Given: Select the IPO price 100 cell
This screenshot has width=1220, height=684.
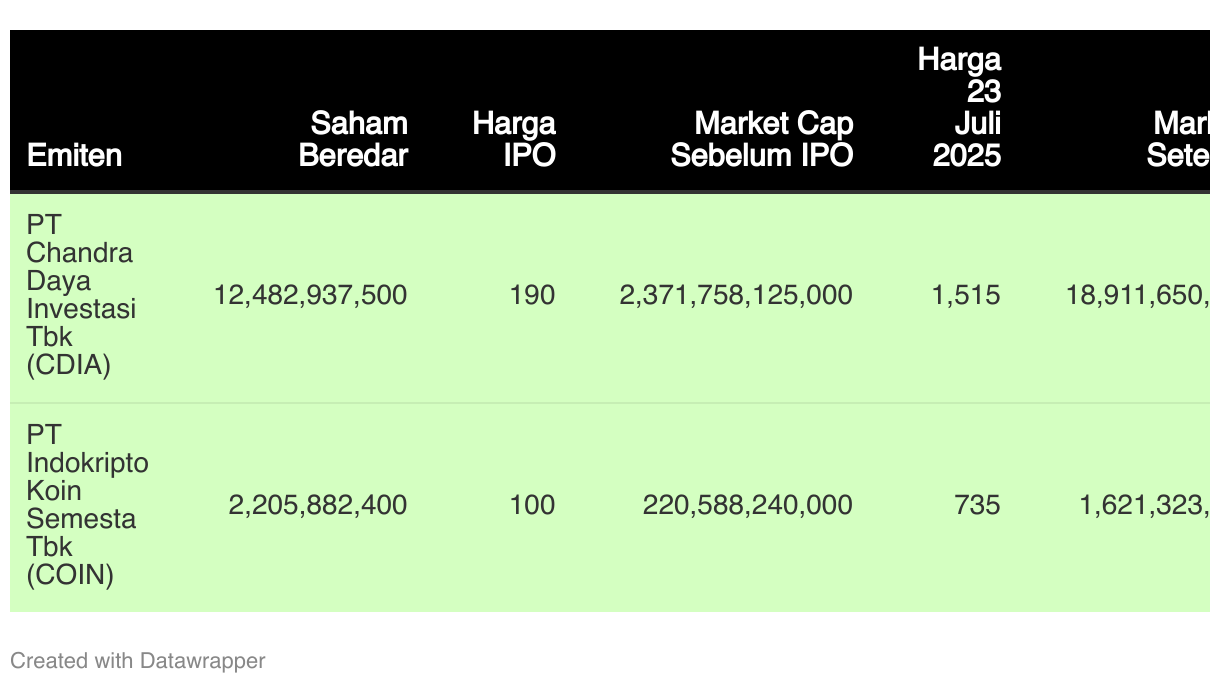Looking at the screenshot, I should [x=532, y=505].
